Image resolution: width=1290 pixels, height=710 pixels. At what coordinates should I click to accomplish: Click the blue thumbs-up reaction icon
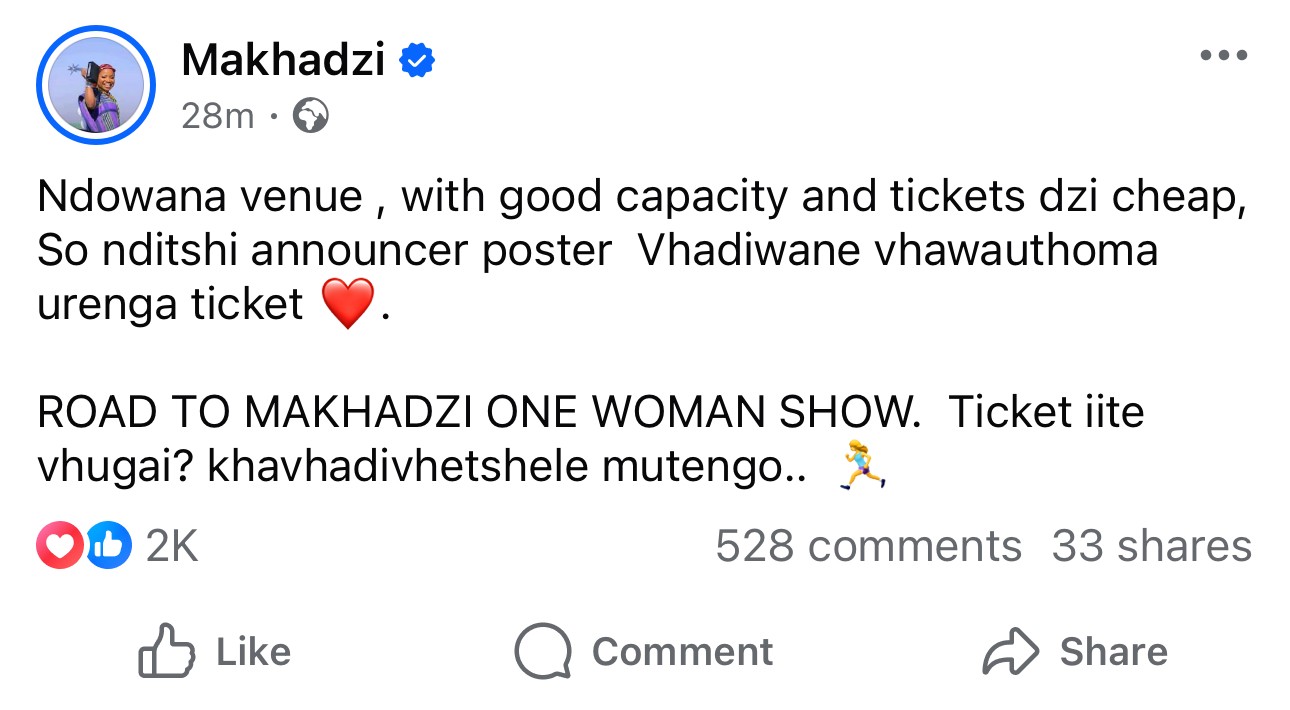pos(108,546)
